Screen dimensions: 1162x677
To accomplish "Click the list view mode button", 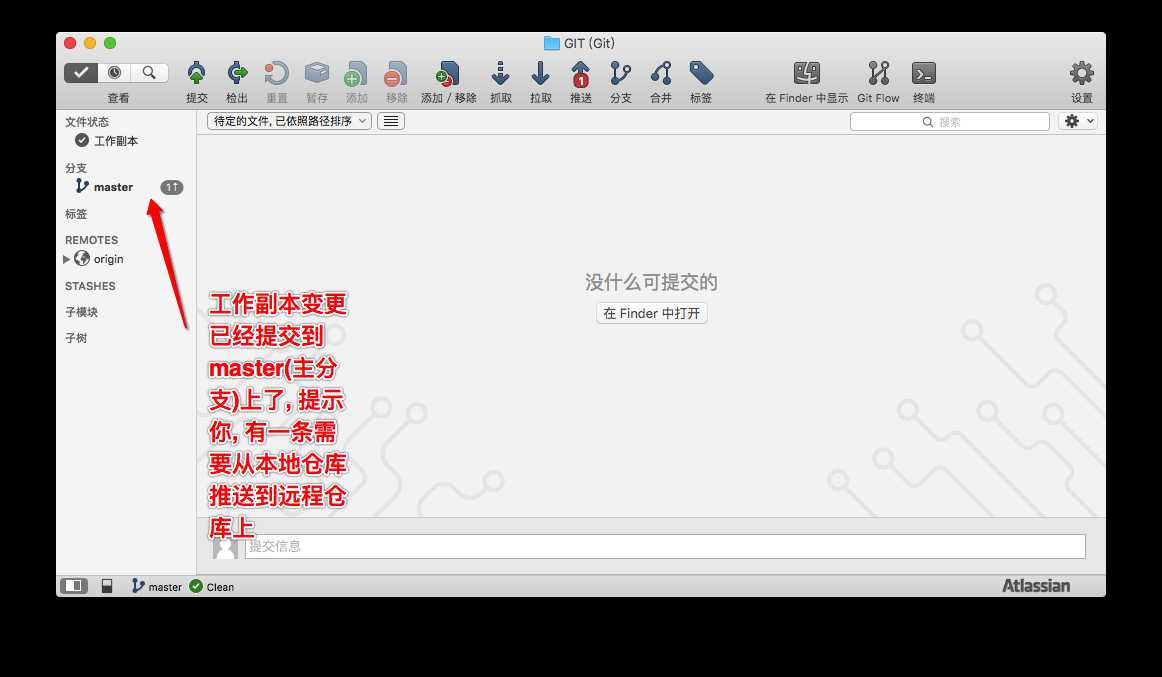I will (x=391, y=121).
